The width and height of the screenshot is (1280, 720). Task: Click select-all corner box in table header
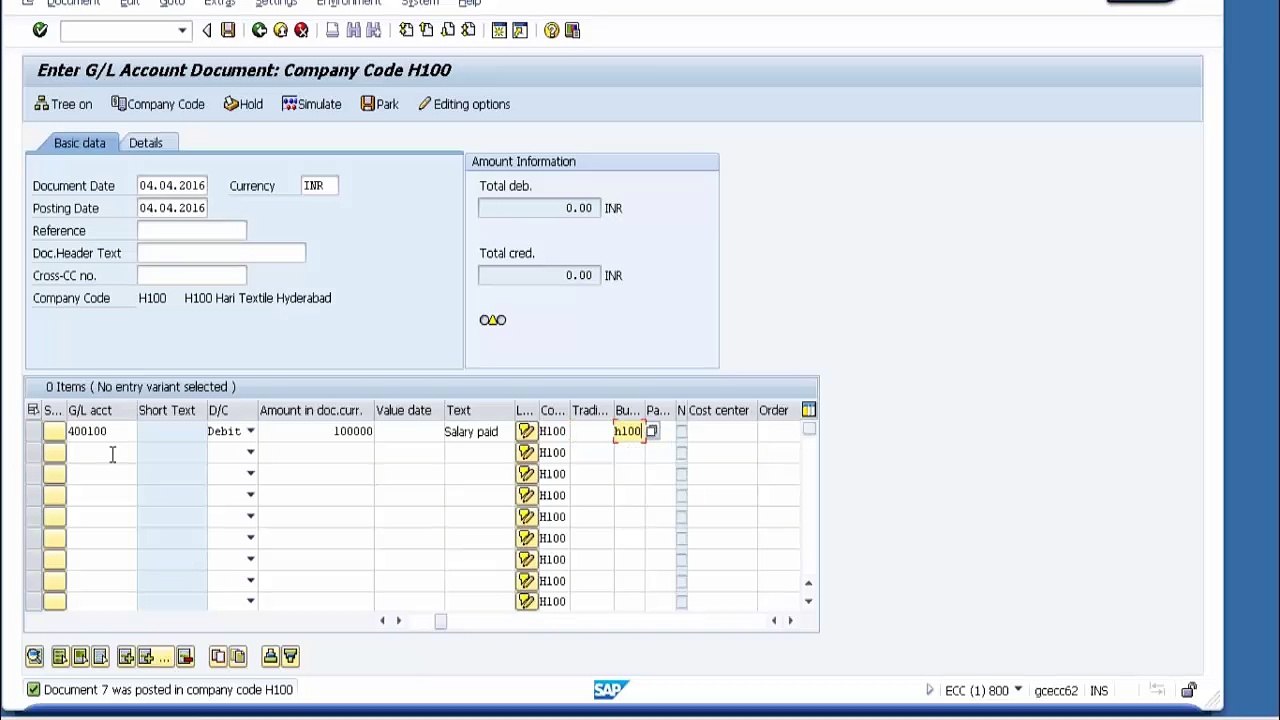tap(33, 410)
